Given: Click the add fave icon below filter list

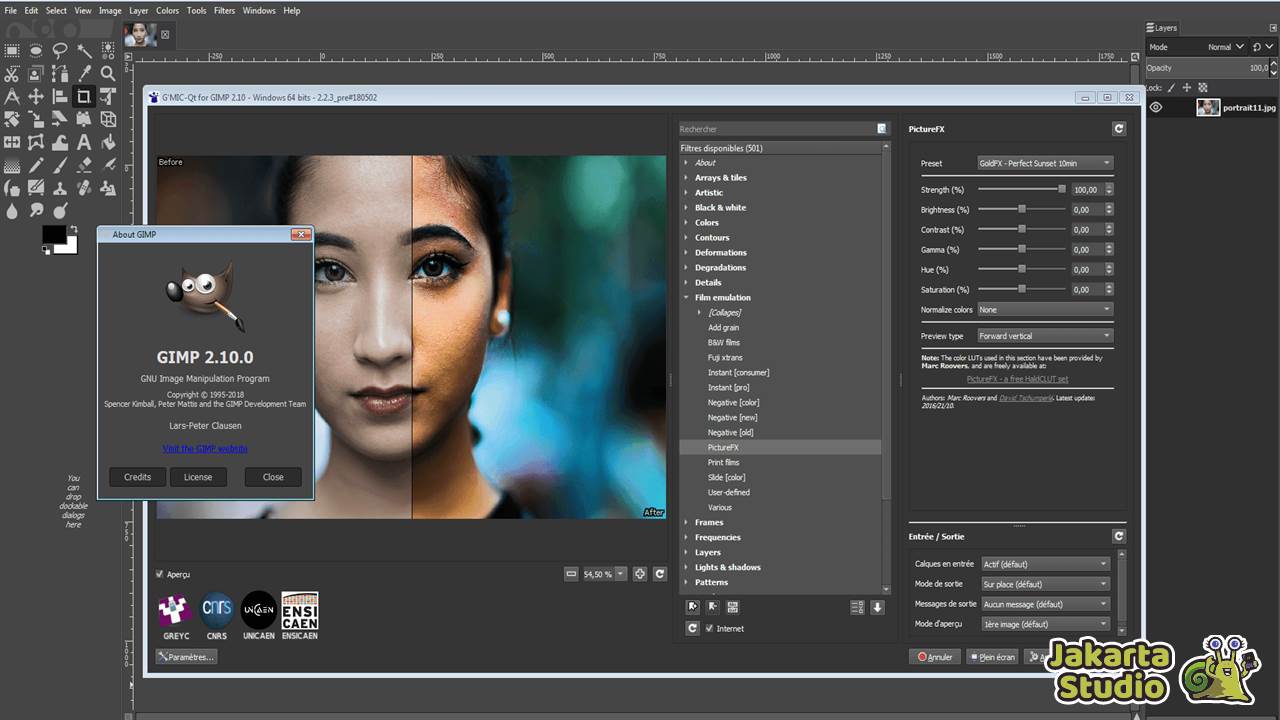Looking at the screenshot, I should [x=692, y=607].
